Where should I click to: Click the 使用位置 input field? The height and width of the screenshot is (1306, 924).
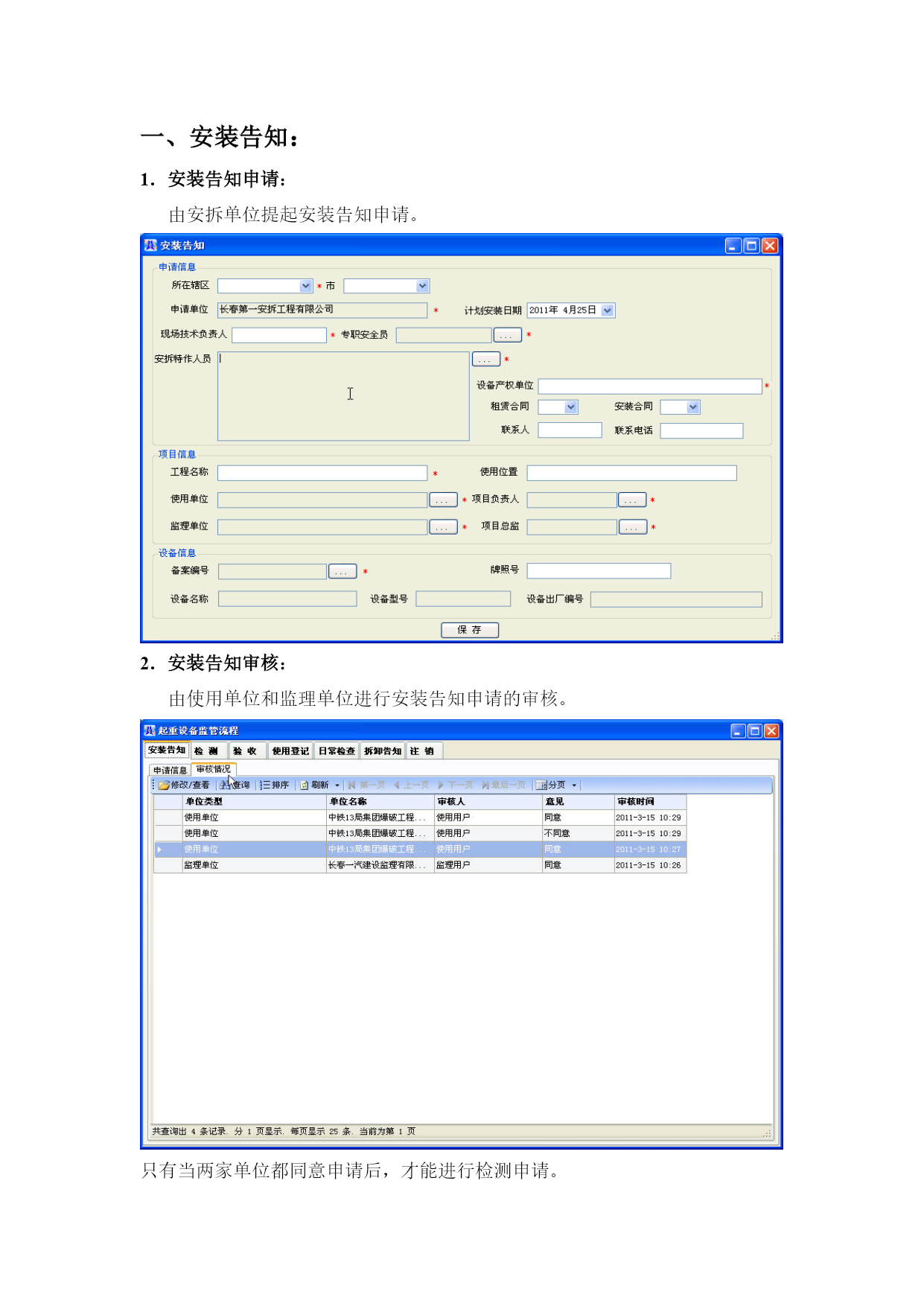[x=631, y=473]
